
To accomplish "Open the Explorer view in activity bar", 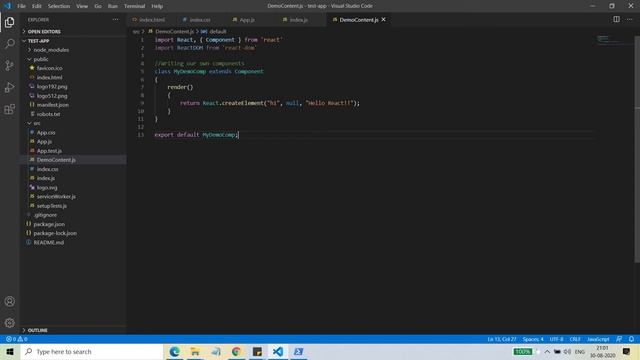I will pos(9,22).
